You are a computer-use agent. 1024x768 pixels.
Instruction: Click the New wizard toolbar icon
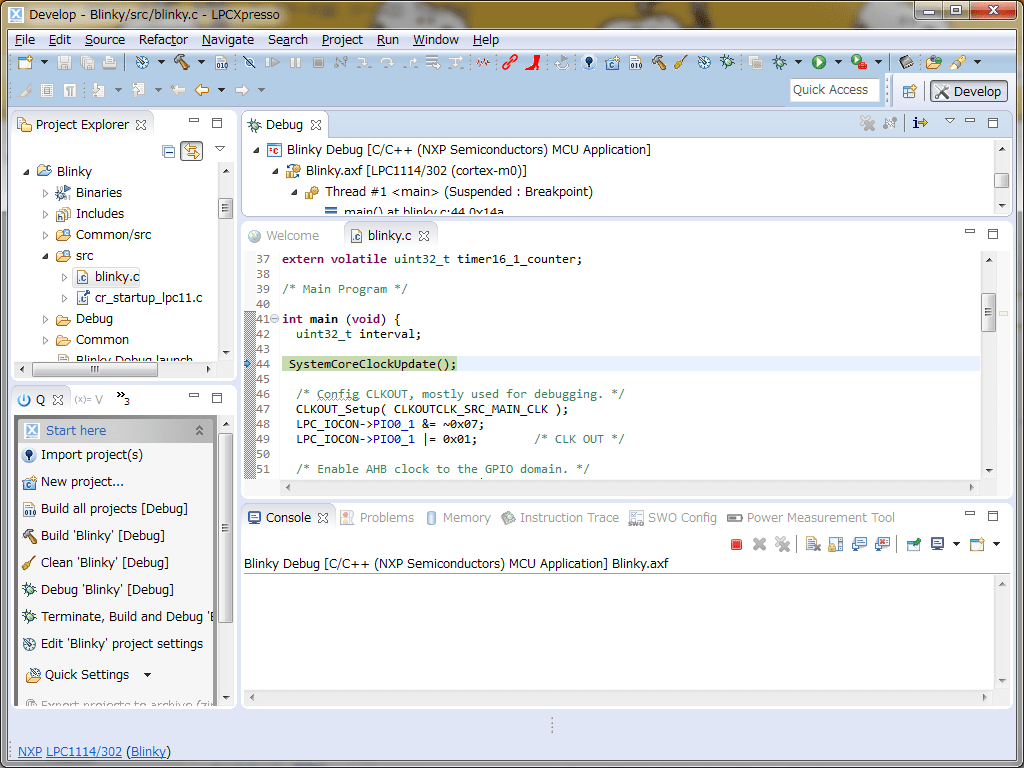tap(25, 62)
